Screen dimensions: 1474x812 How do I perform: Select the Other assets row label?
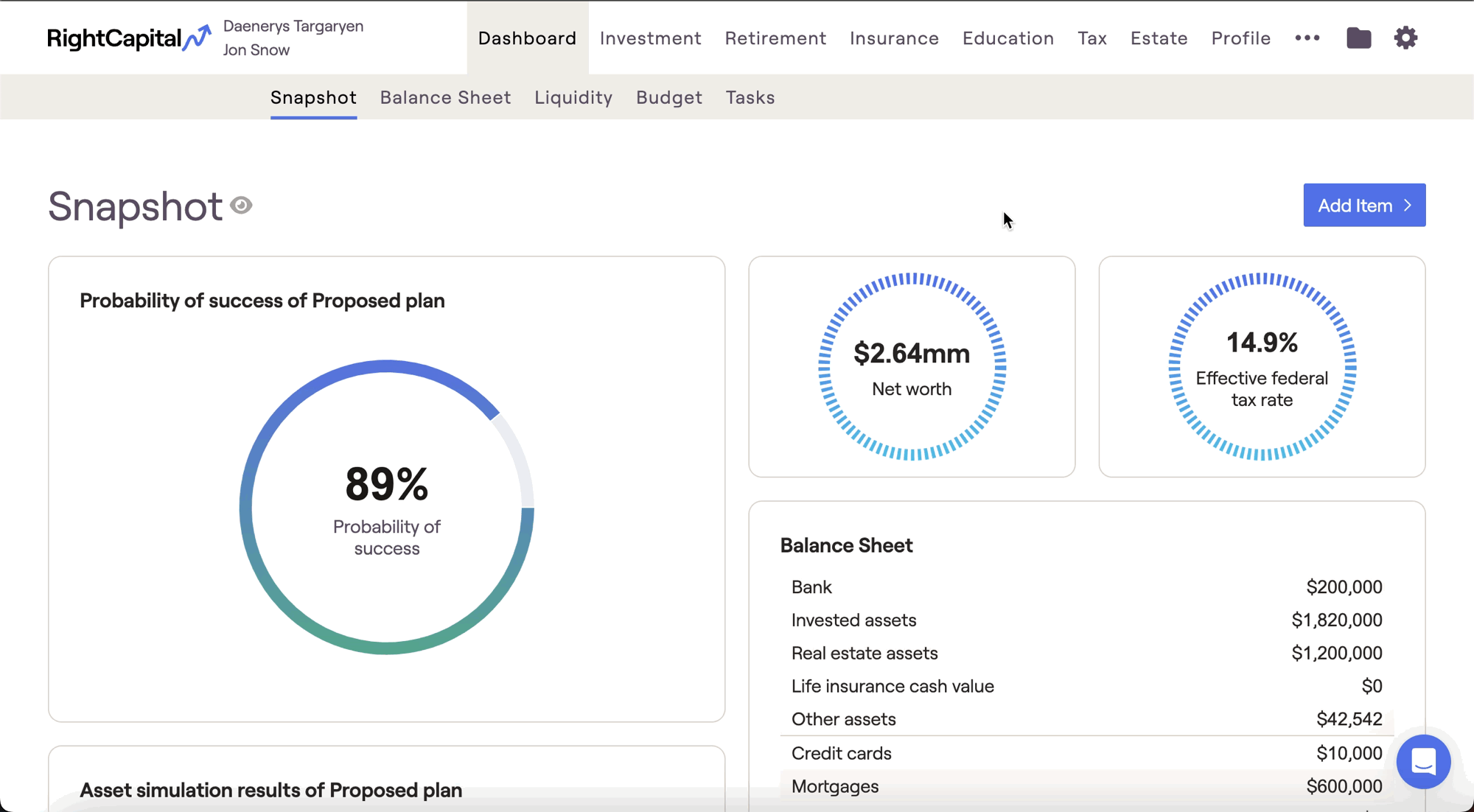pos(843,718)
